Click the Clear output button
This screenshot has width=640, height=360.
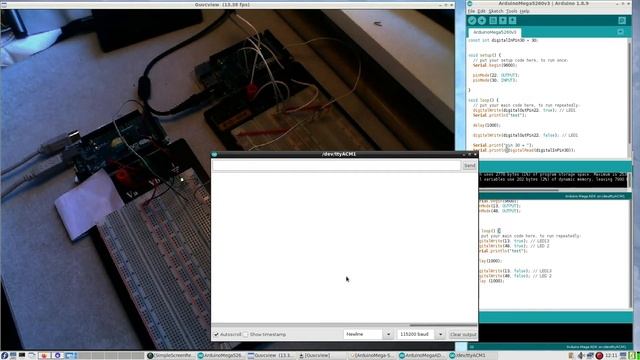[463, 335]
